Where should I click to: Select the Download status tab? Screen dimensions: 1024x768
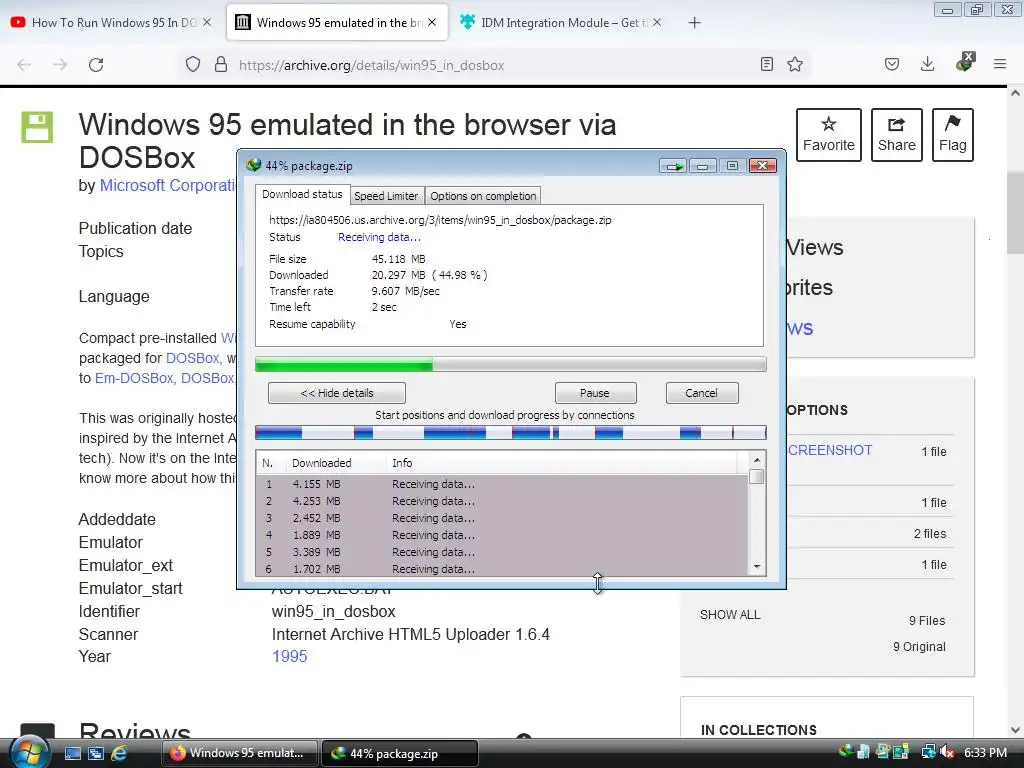pyautogui.click(x=302, y=194)
